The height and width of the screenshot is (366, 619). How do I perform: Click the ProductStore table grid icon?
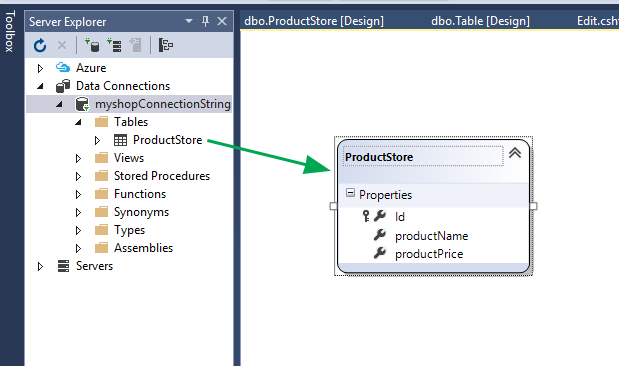pyautogui.click(x=120, y=140)
